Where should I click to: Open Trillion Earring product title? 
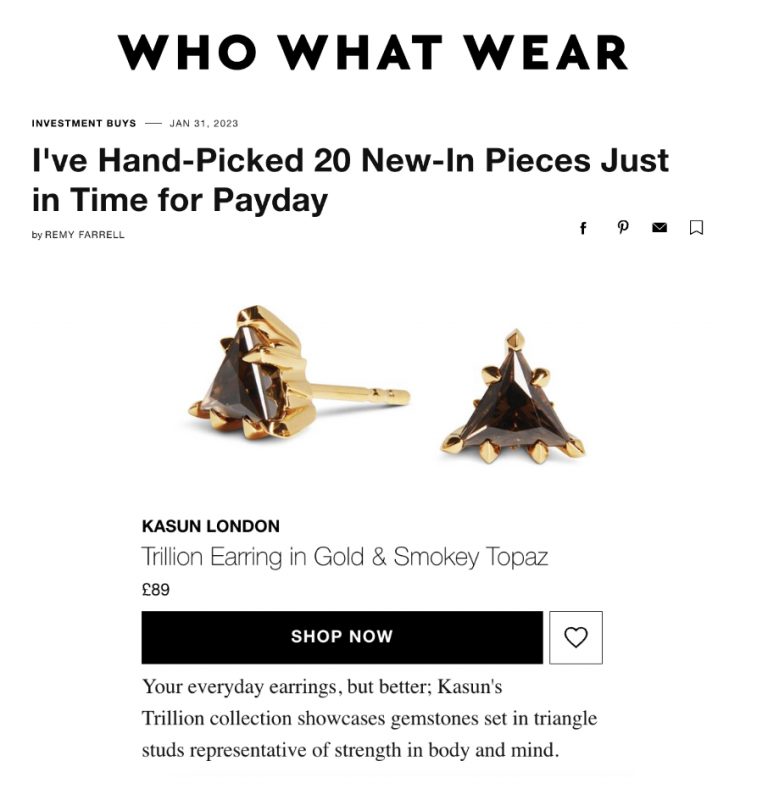tap(344, 557)
